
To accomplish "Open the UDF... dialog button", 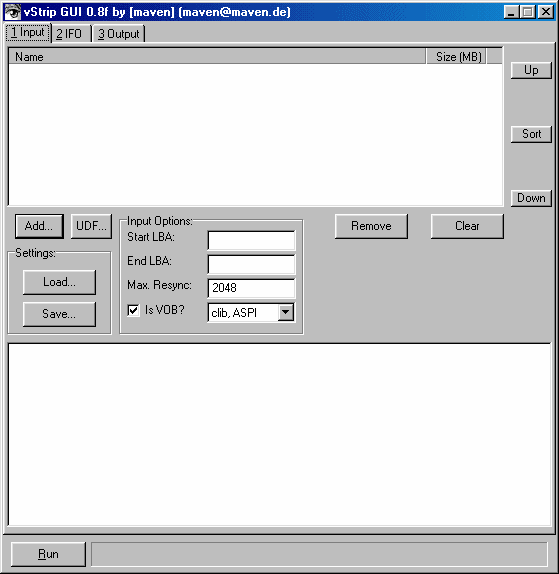I will coord(91,226).
